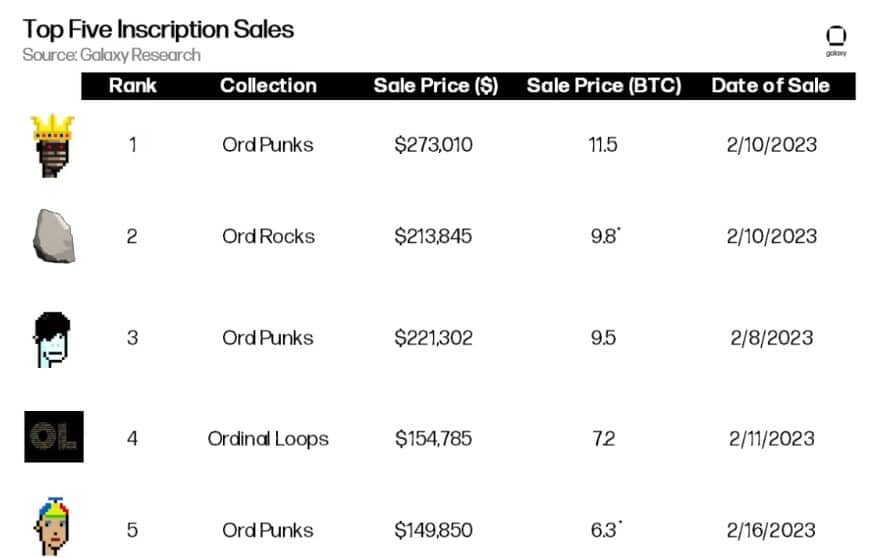This screenshot has height=558, width=870.
Task: Click the Sale Price ($) column header
Action: pyautogui.click(x=435, y=85)
